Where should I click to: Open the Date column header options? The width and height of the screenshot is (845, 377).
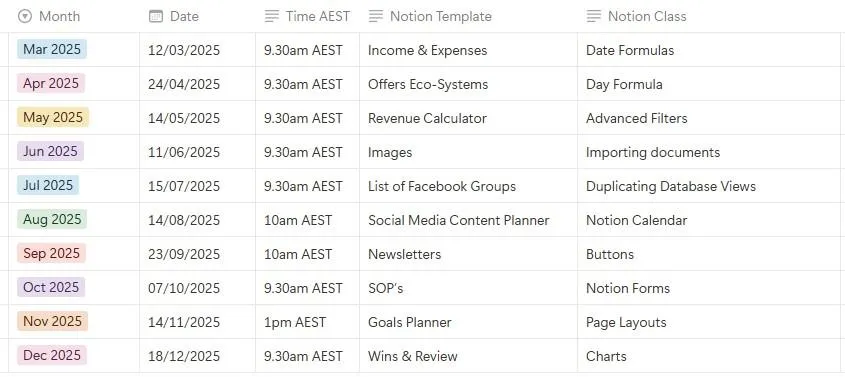tap(197, 16)
